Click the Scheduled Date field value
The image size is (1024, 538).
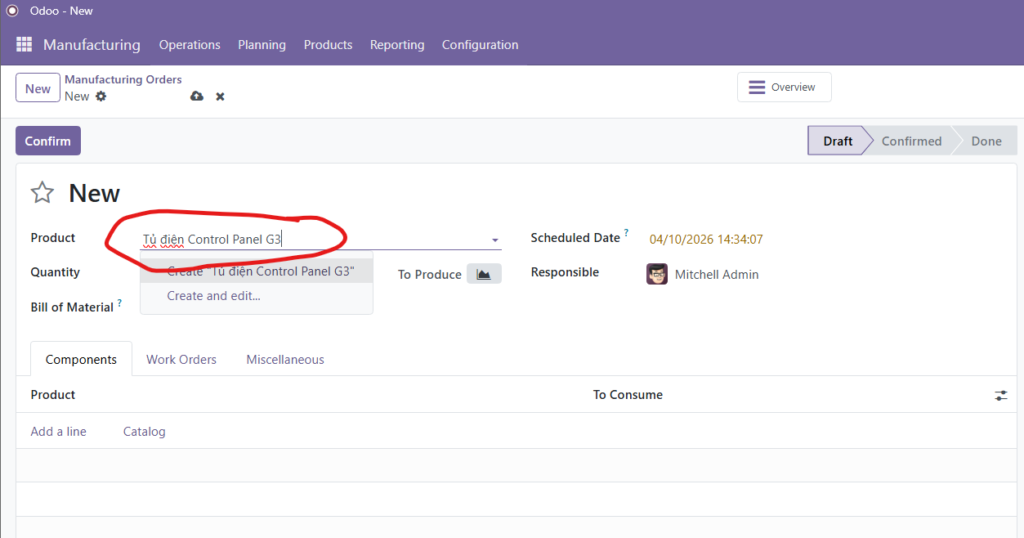[706, 239]
